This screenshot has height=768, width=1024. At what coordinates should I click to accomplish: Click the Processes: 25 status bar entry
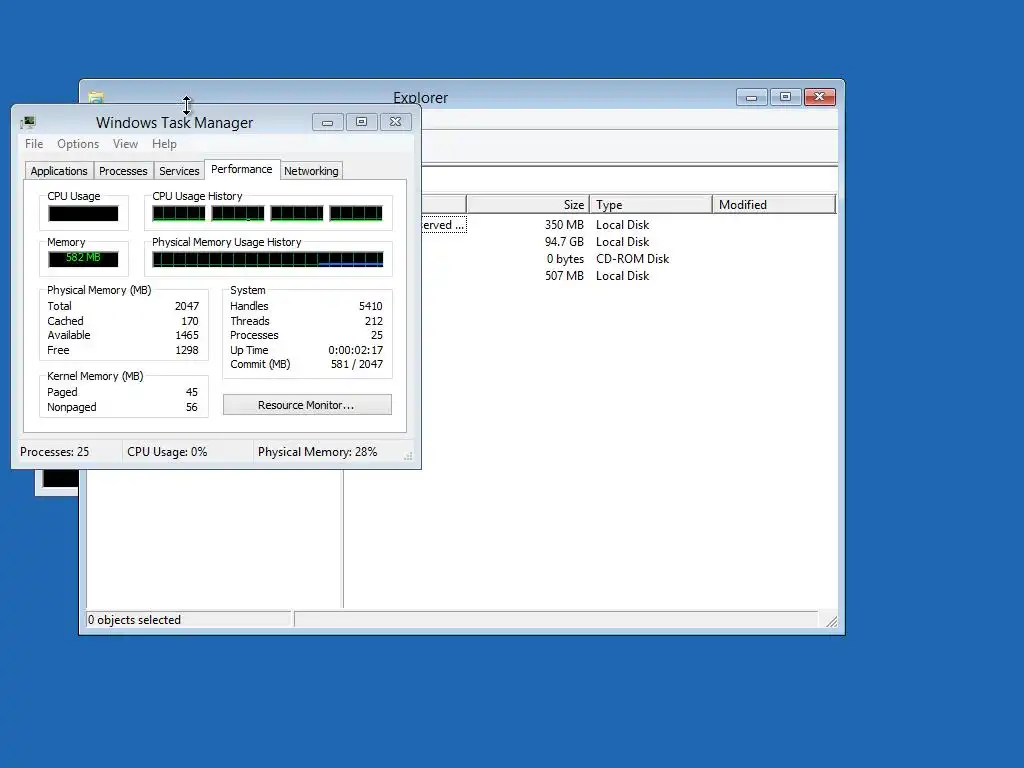point(54,452)
